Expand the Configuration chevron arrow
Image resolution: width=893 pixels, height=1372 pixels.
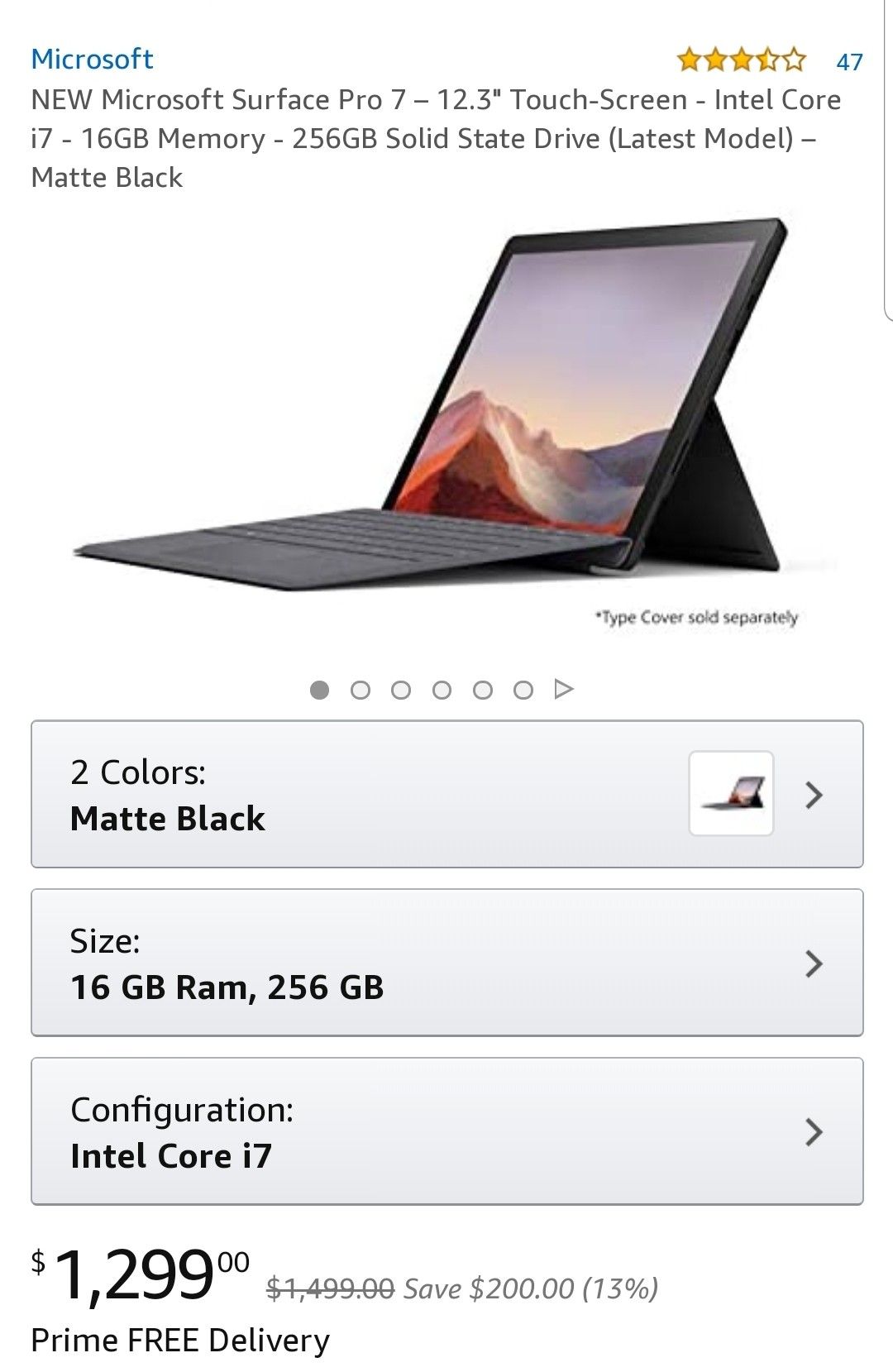pyautogui.click(x=814, y=1131)
